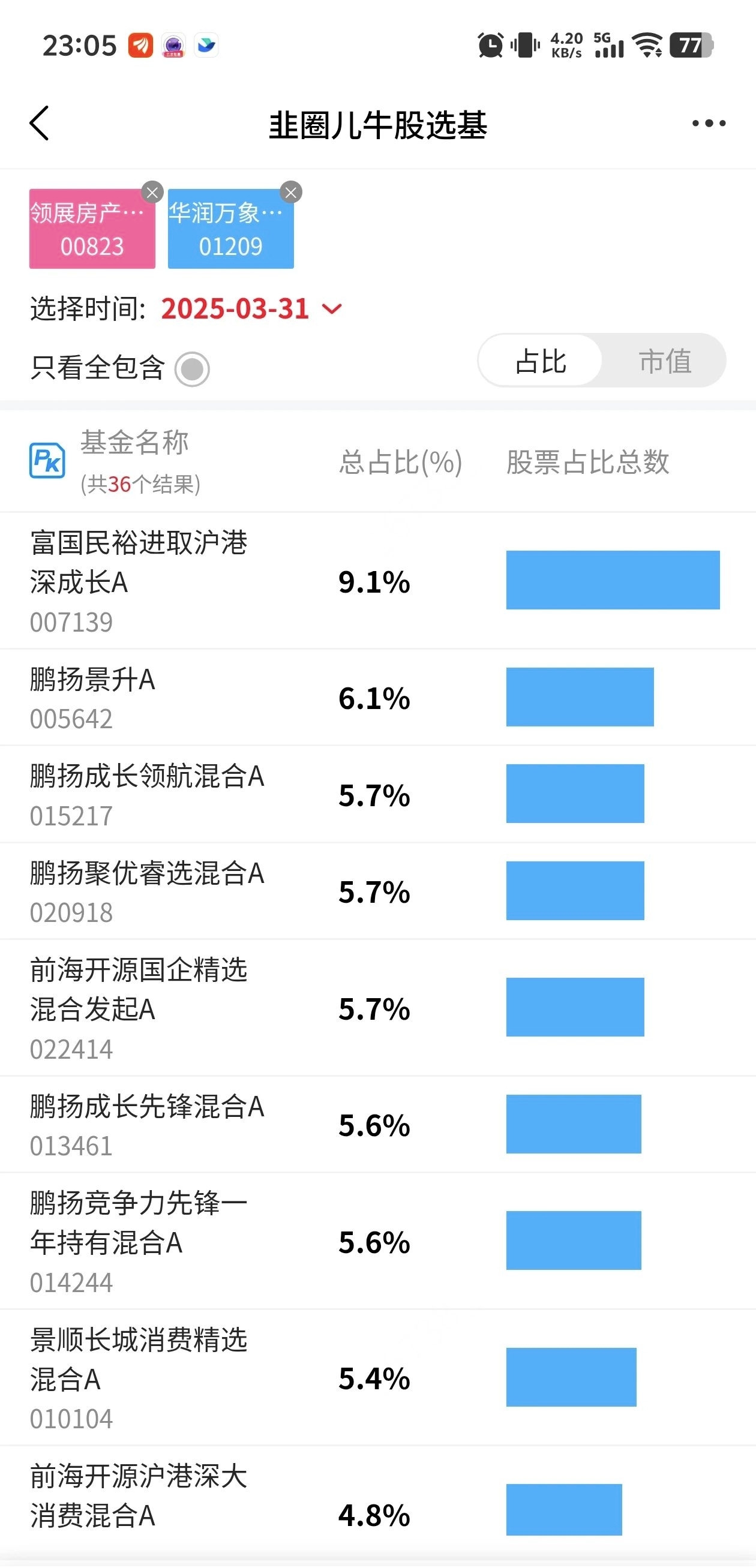Go back with the left arrow icon

(x=40, y=124)
